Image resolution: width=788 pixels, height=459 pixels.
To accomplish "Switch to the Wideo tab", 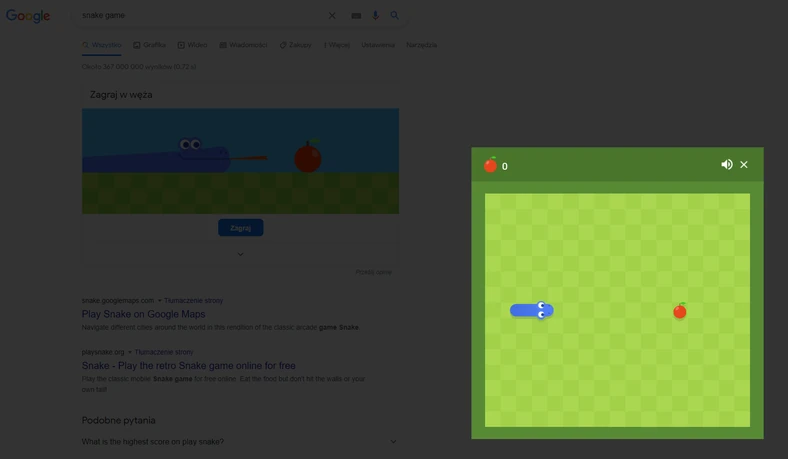I will pos(192,45).
